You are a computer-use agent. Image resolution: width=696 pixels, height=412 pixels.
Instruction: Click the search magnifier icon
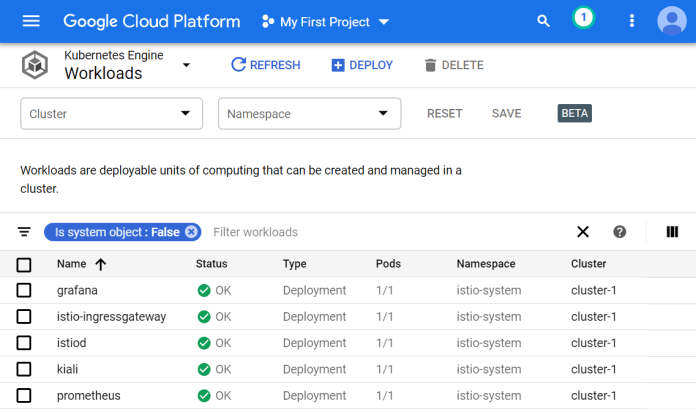[x=543, y=21]
